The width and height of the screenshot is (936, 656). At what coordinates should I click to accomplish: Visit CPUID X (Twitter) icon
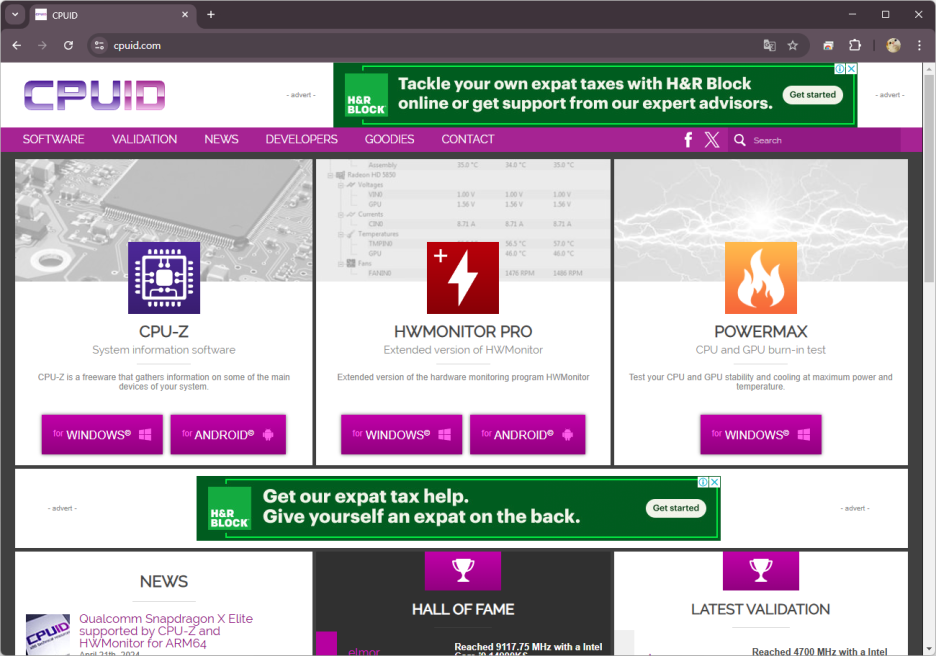pyautogui.click(x=712, y=140)
